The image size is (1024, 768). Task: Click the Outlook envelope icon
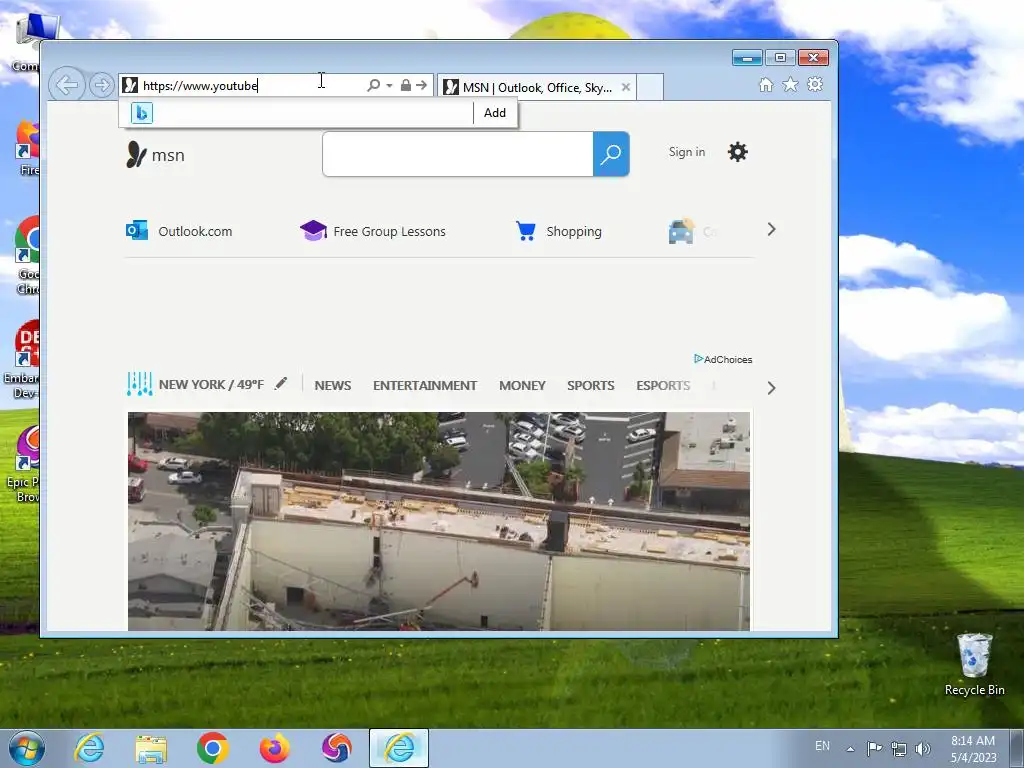coord(136,231)
